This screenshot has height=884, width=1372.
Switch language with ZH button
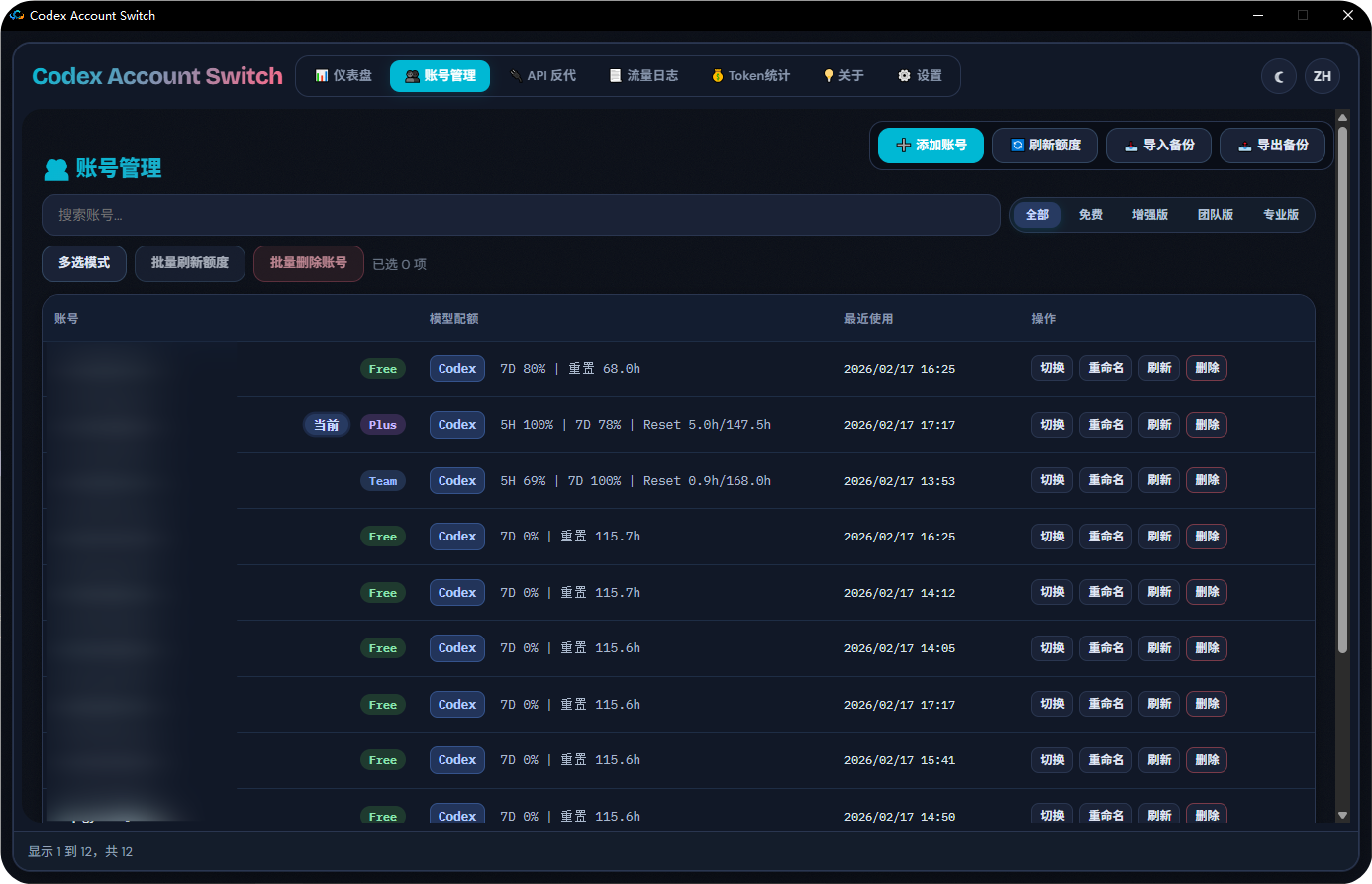[1323, 76]
